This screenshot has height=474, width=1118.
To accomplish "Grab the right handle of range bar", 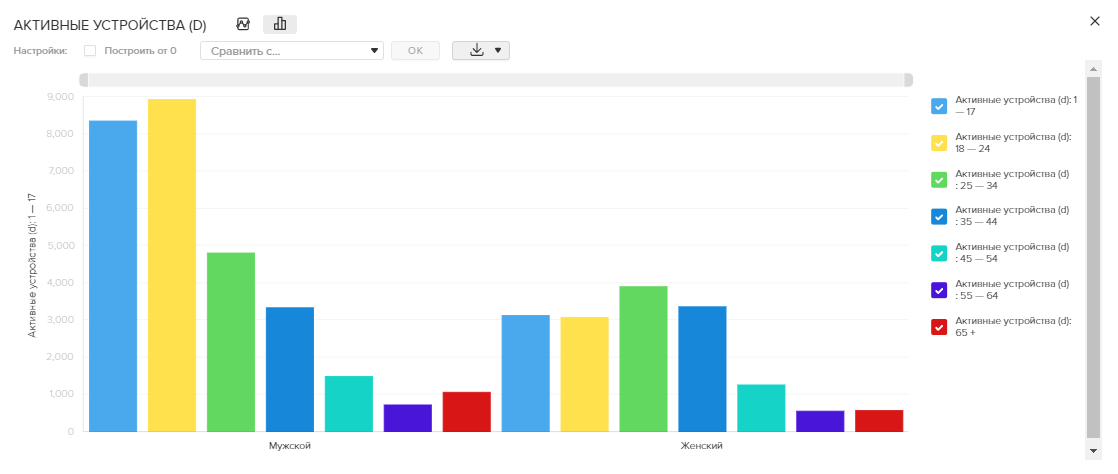I will tap(908, 80).
